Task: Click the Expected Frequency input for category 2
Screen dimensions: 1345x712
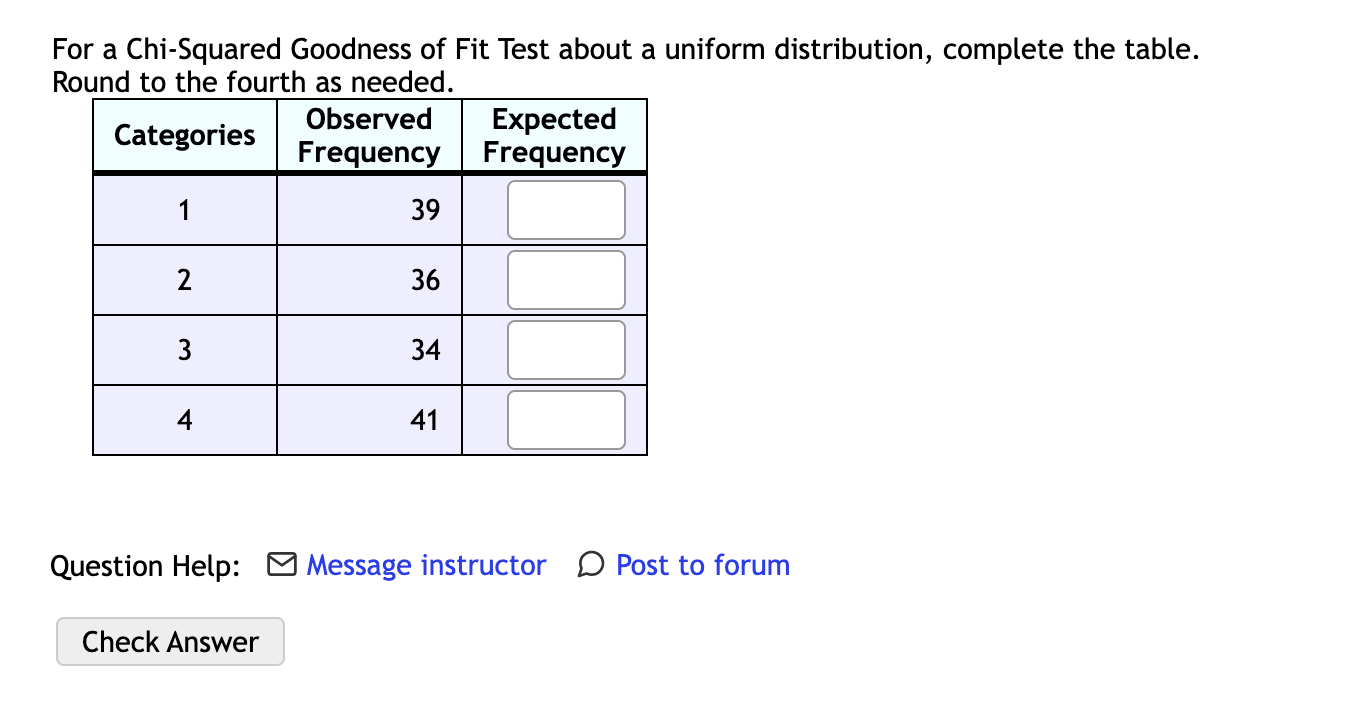Action: [566, 280]
